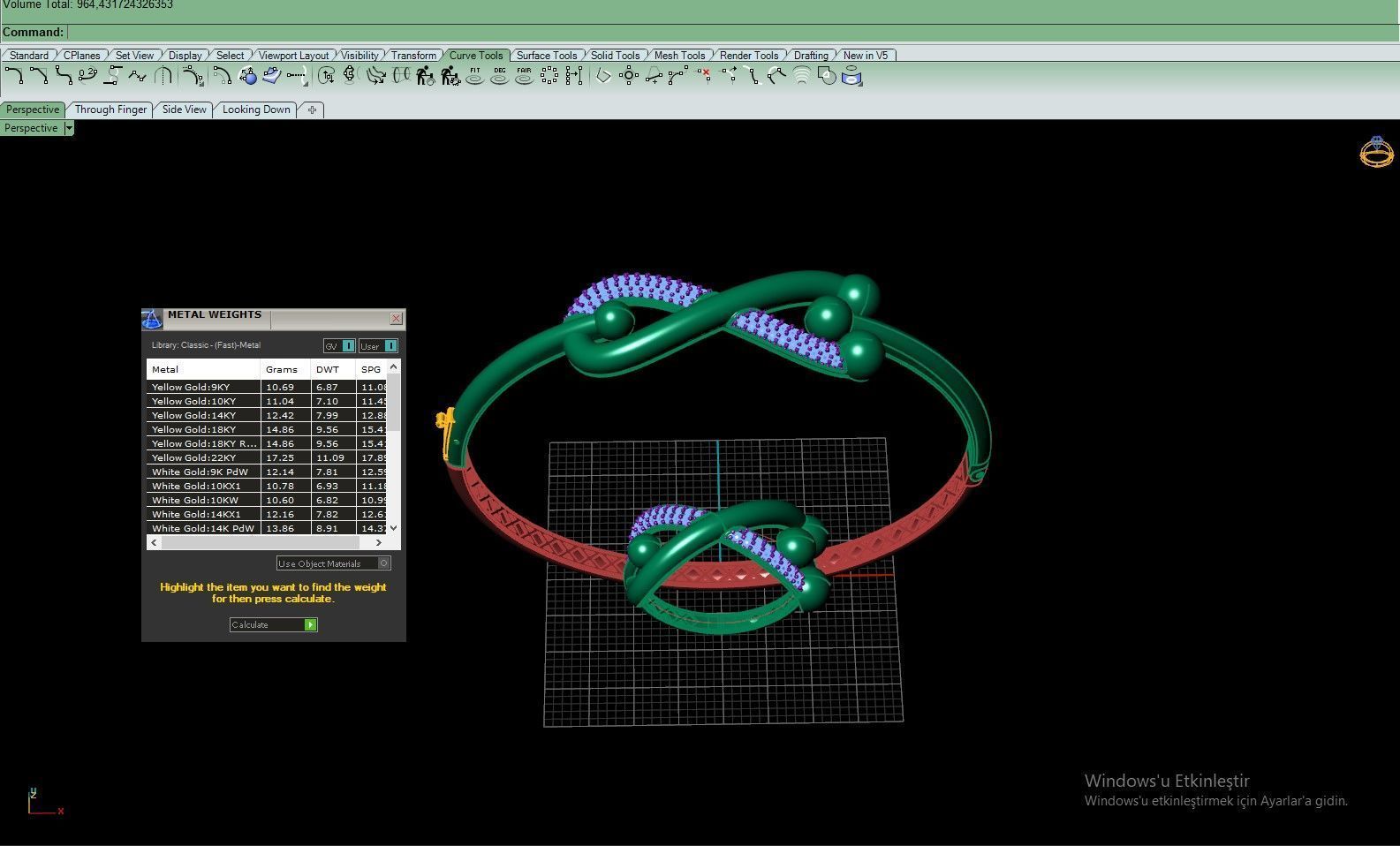The height and width of the screenshot is (846, 1400).
Task: Select the Yellow Gold:14KY row
Action: click(268, 415)
